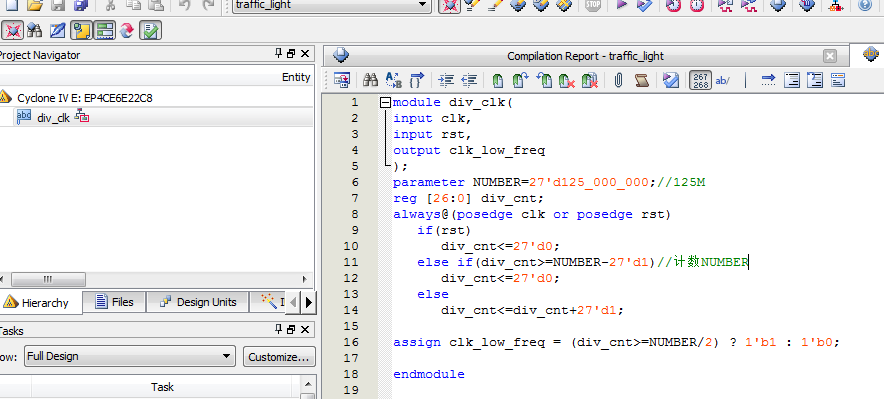Click the decrease indent icon

(x=468, y=80)
